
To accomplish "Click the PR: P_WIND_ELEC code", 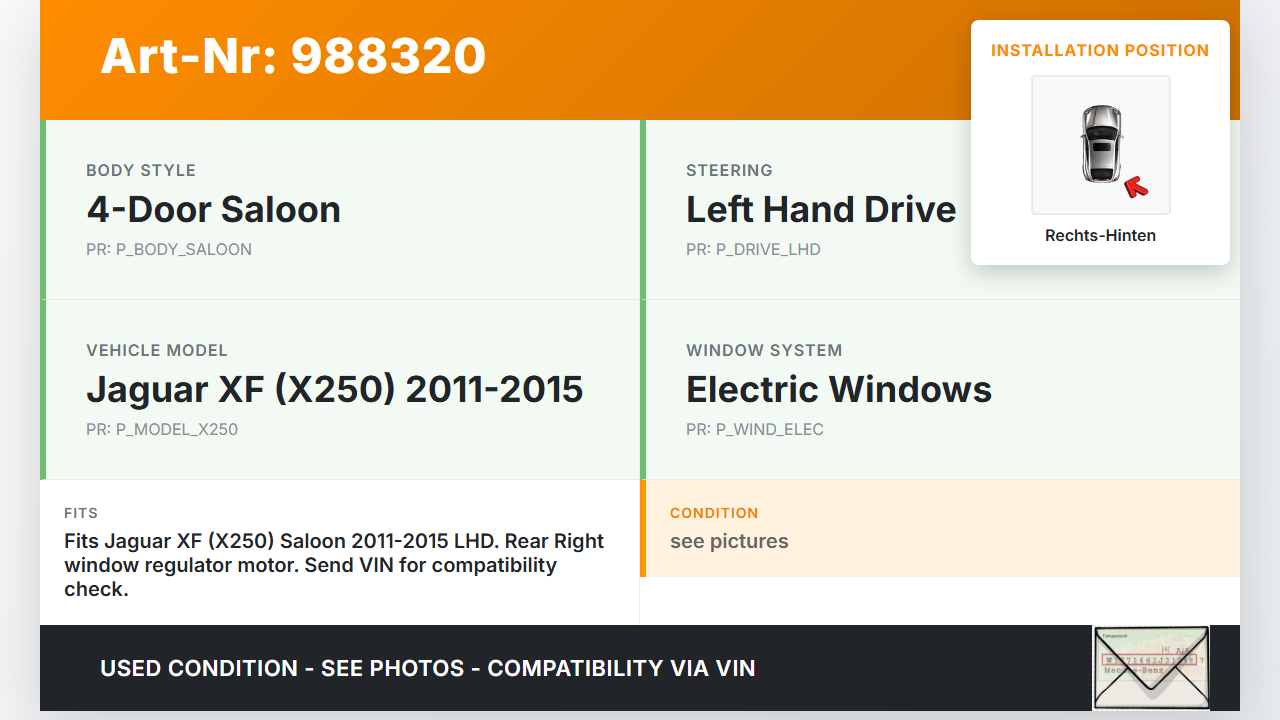I will [754, 429].
